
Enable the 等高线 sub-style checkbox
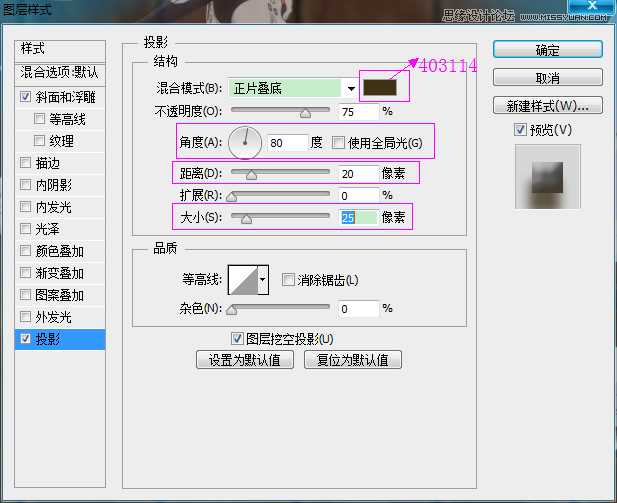pyautogui.click(x=39, y=118)
